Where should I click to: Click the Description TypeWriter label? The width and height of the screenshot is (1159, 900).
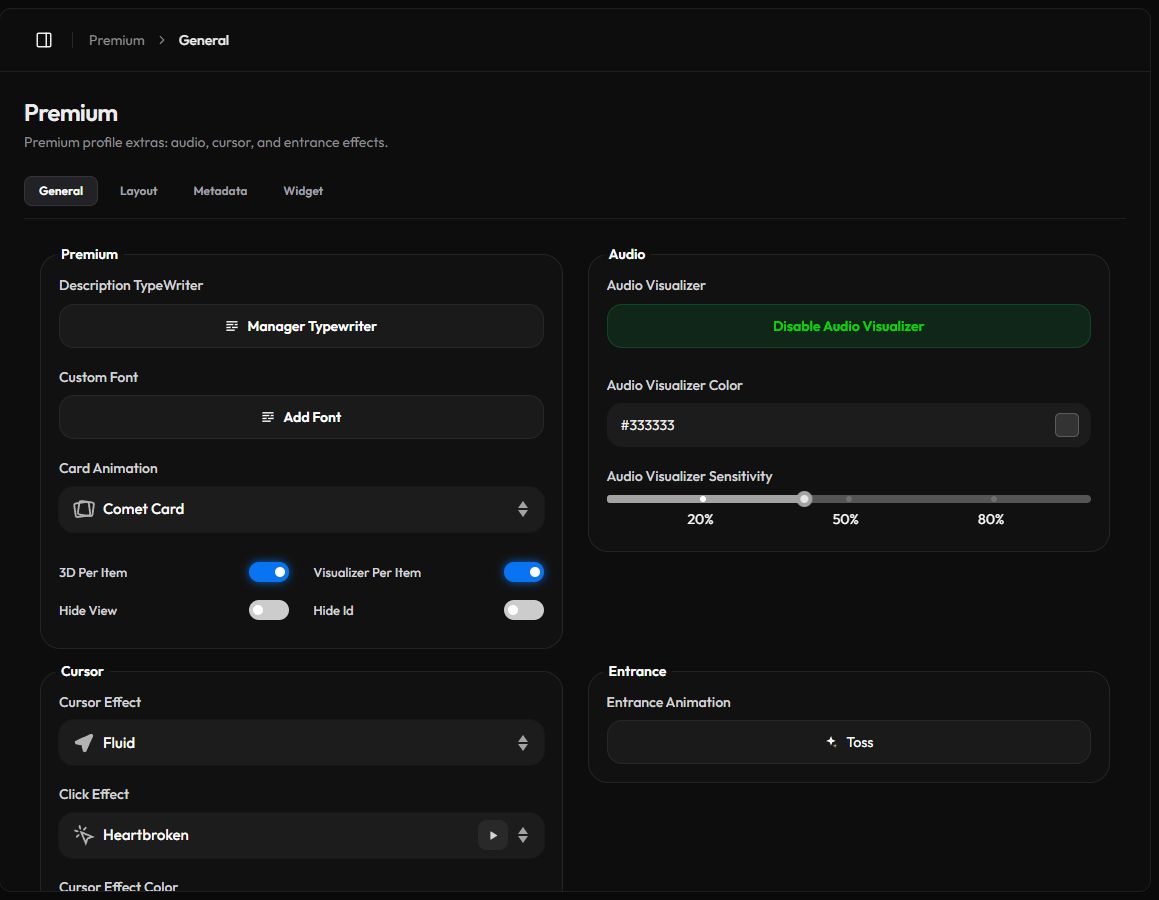(x=131, y=285)
